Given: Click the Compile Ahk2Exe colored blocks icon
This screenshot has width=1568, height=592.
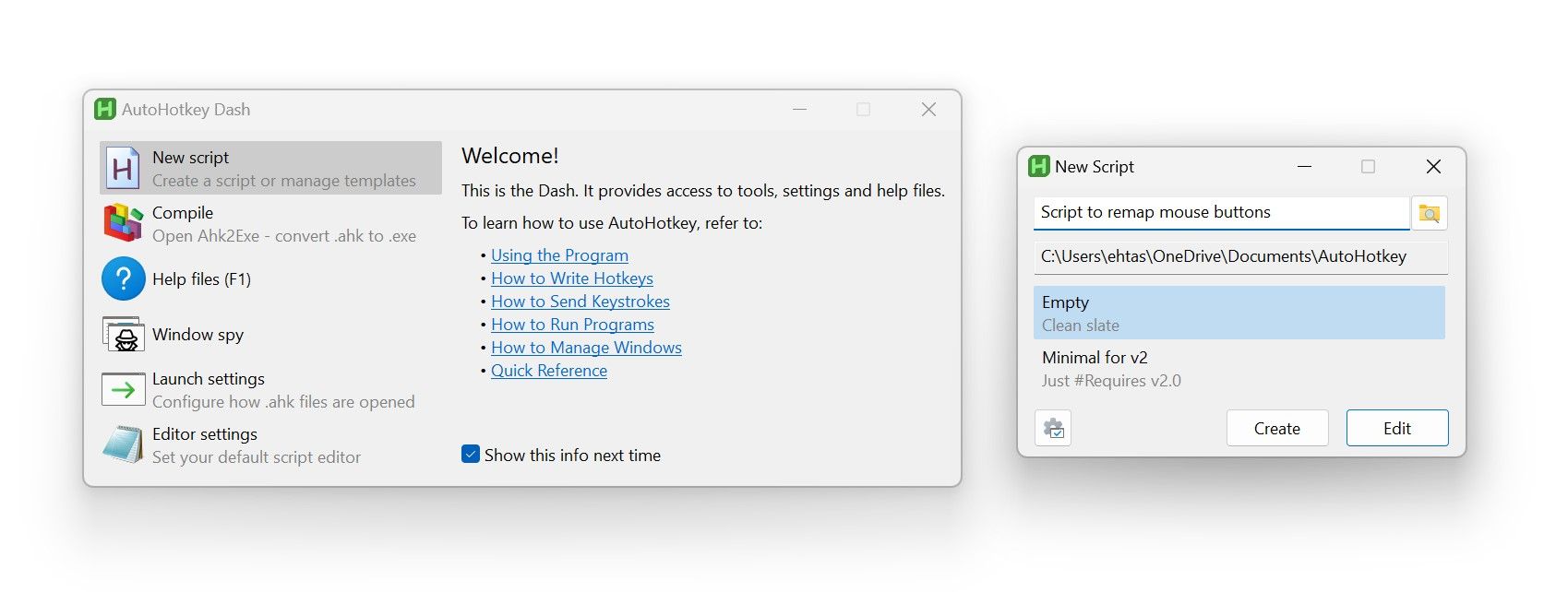Looking at the screenshot, I should pyautogui.click(x=123, y=224).
